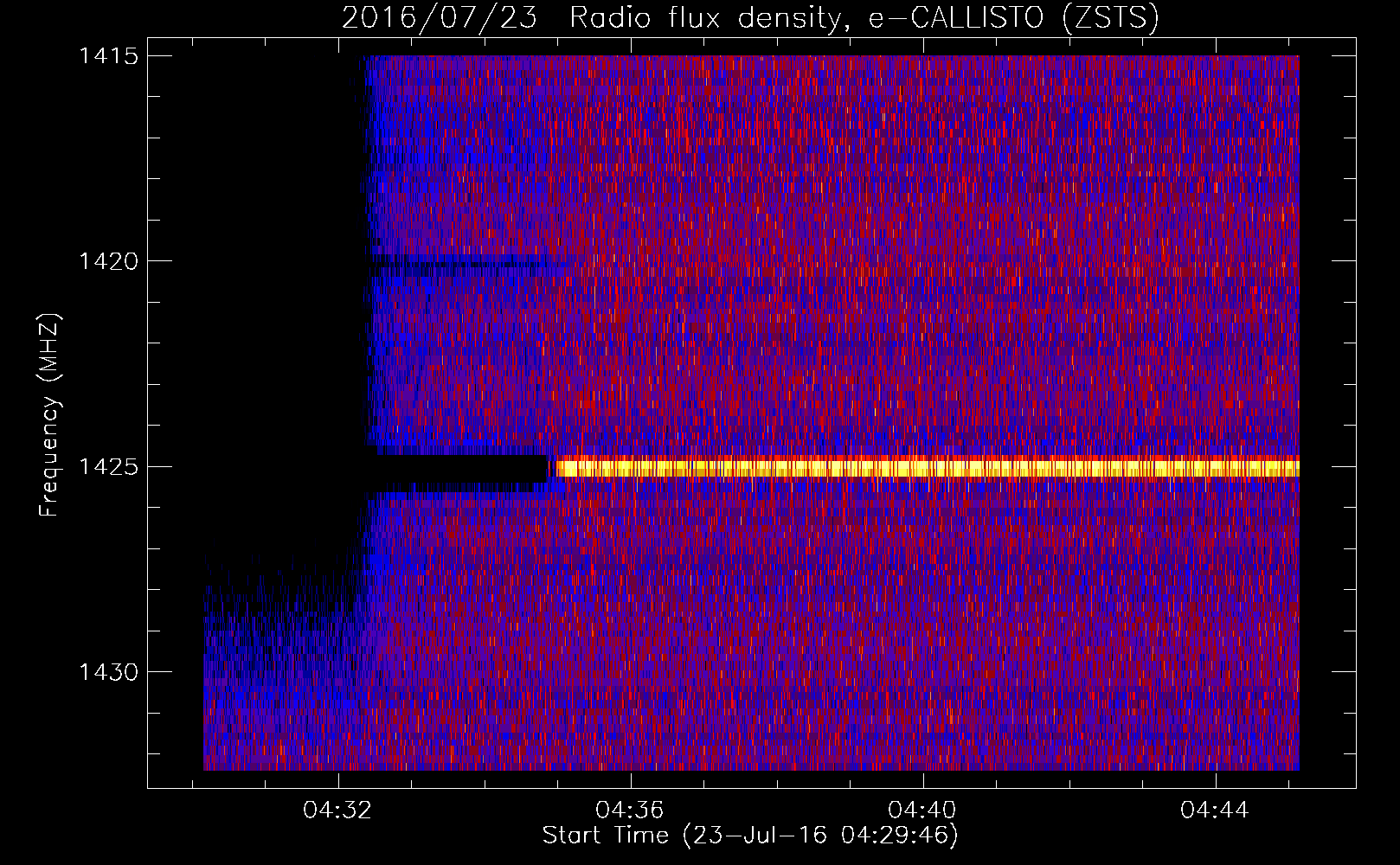The height and width of the screenshot is (865, 1400).
Task: Click the 1430 frequency axis label
Action: point(109,672)
